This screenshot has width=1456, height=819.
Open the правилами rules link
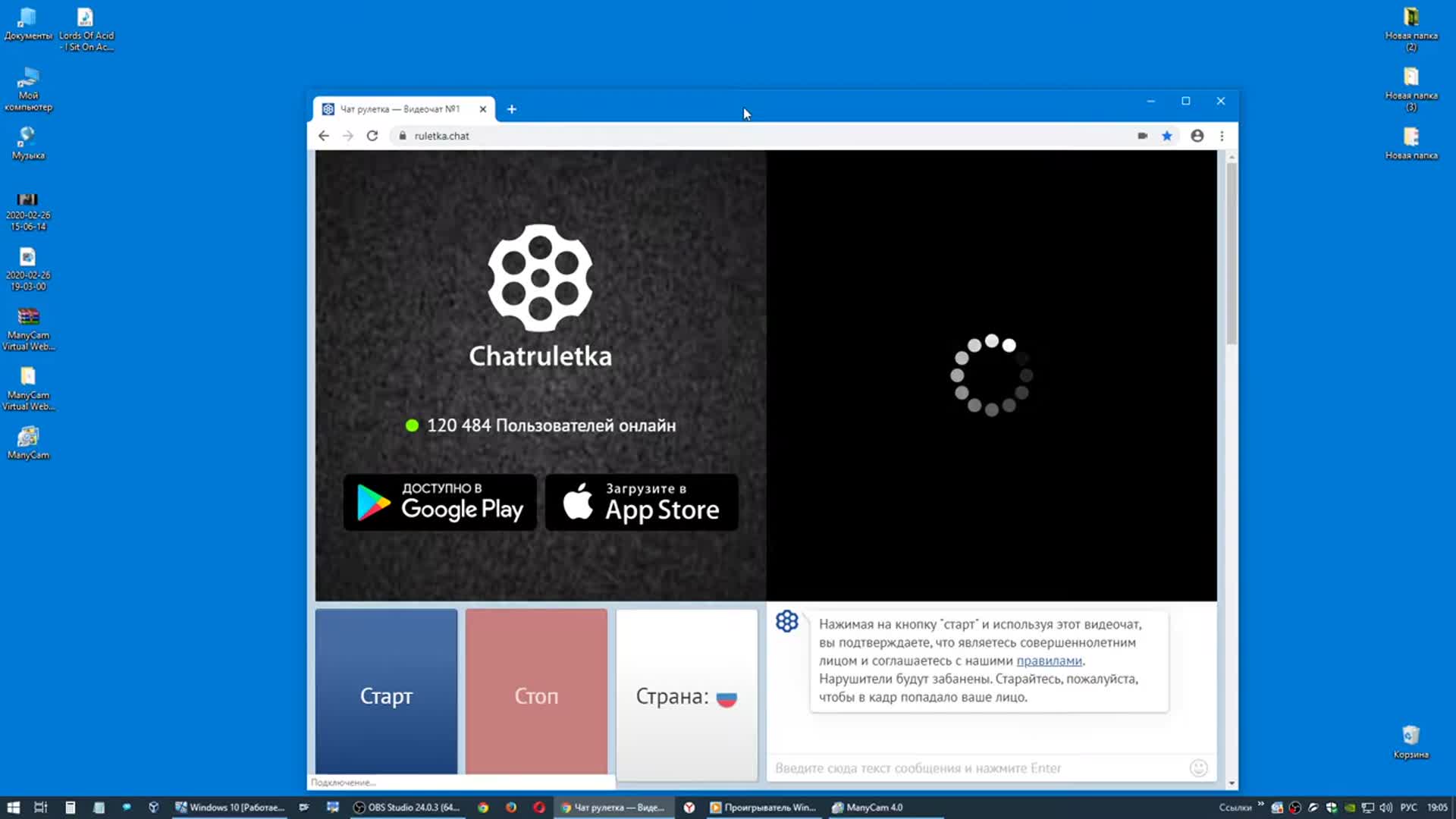point(1049,661)
